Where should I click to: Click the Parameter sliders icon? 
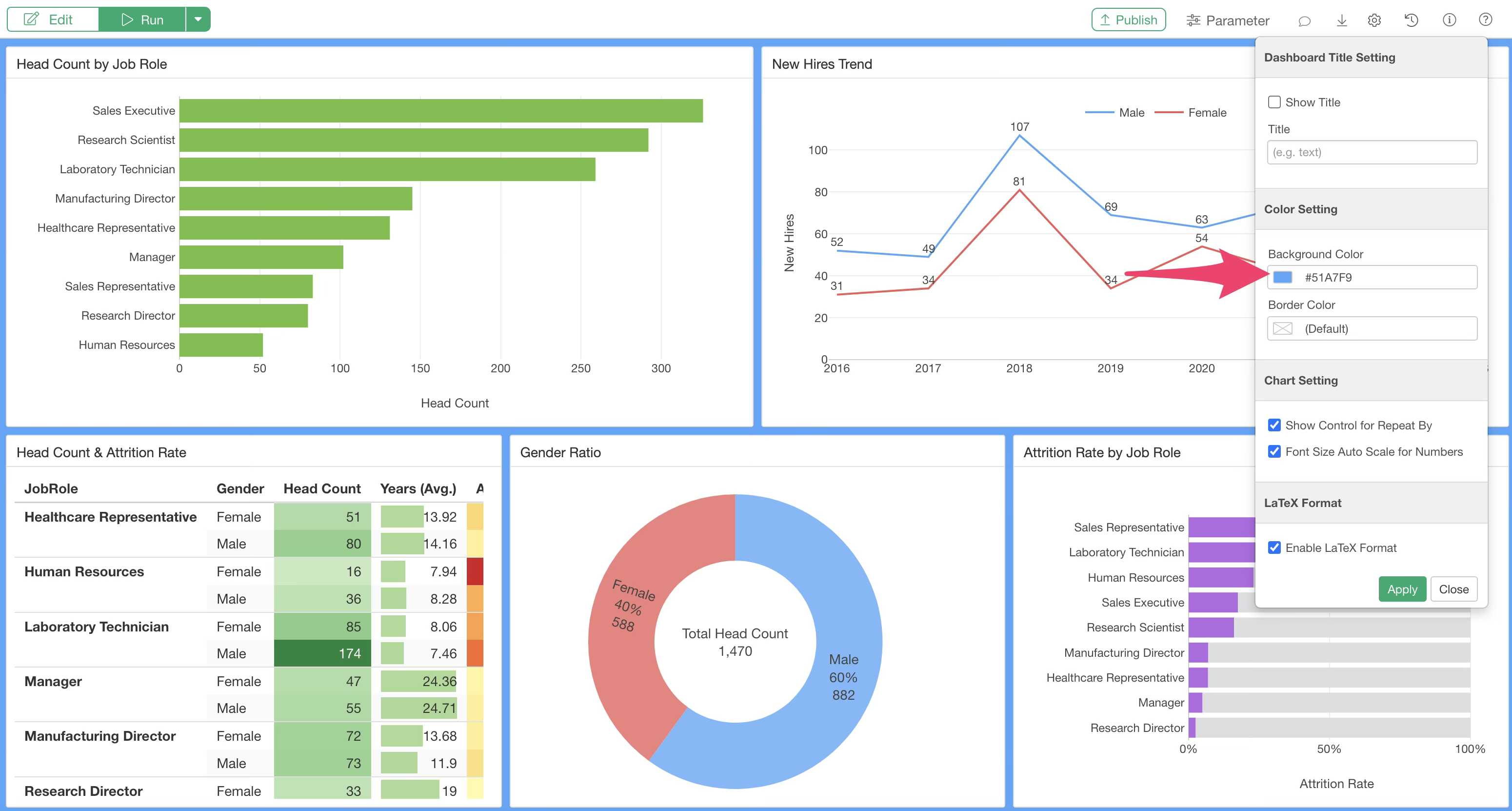point(1194,20)
